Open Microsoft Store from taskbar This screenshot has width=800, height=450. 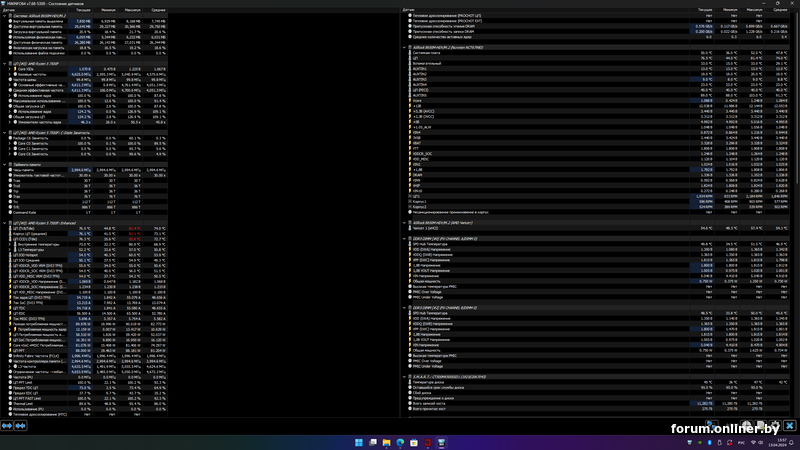(414, 442)
